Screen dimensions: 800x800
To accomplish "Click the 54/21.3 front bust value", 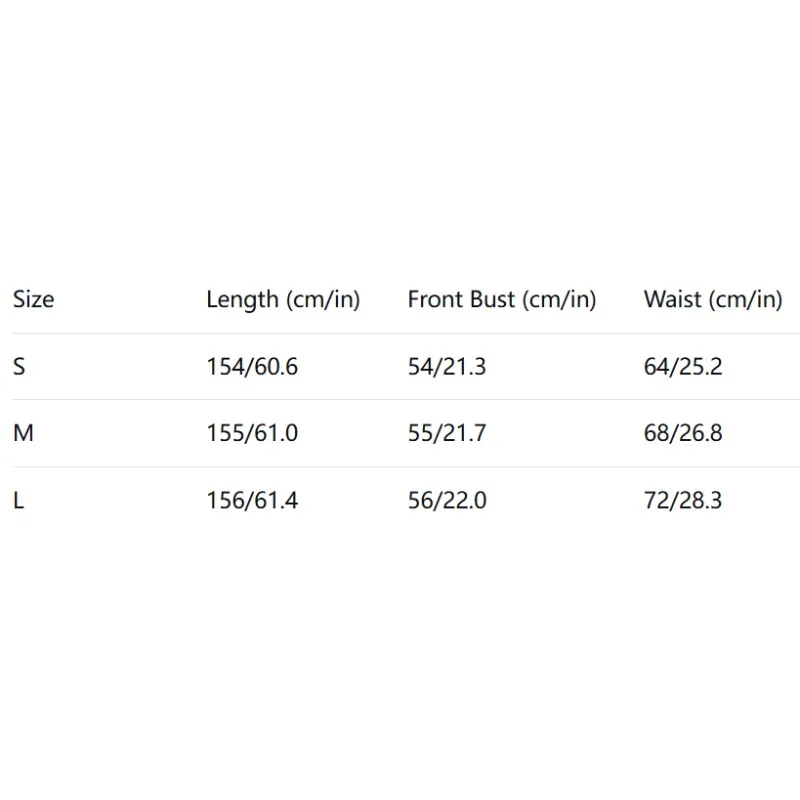I will pyautogui.click(x=447, y=367).
